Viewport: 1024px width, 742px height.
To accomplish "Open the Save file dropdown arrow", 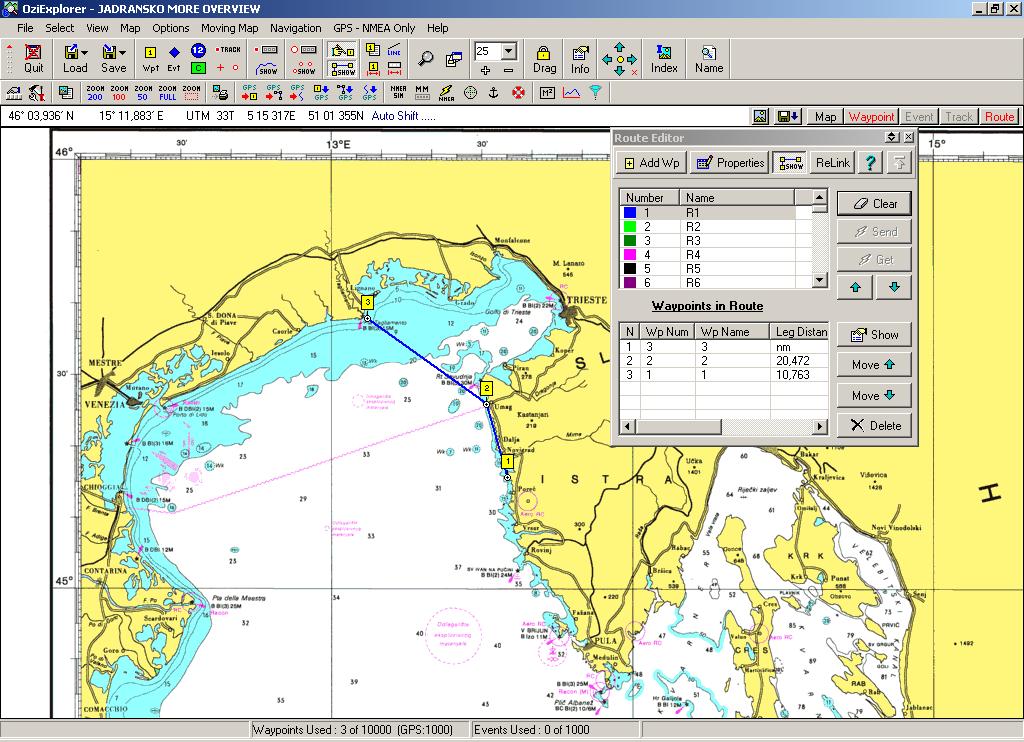I will (122, 52).
